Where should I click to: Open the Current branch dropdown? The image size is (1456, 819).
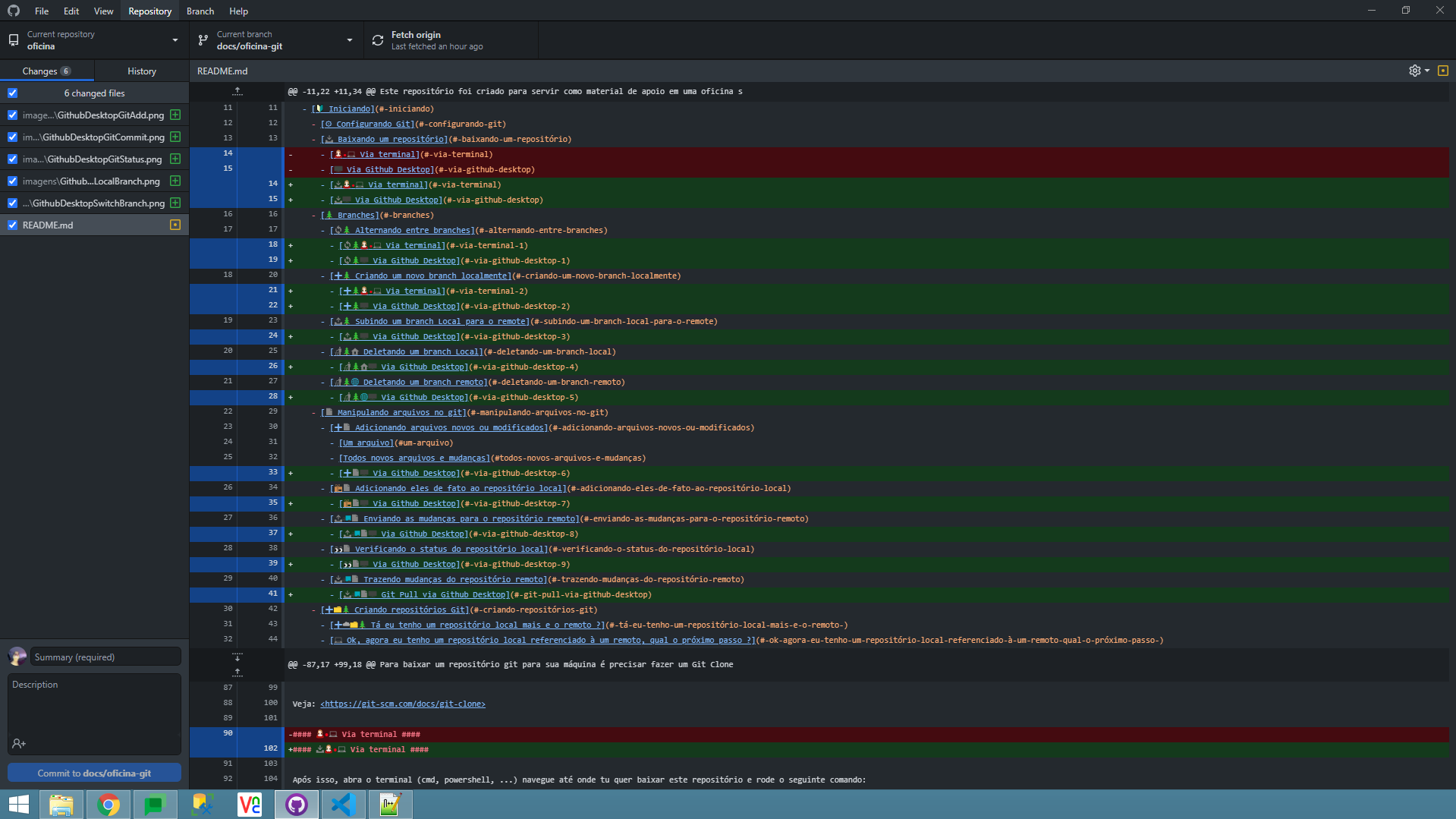[277, 40]
